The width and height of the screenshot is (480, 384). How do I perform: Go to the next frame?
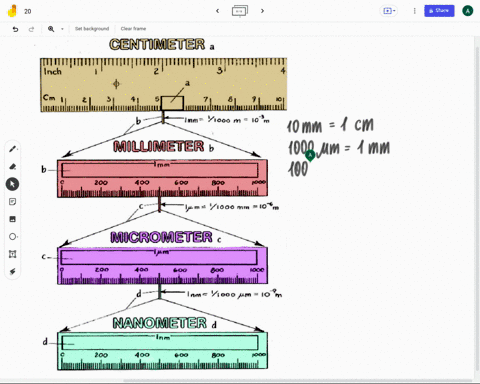[262, 11]
